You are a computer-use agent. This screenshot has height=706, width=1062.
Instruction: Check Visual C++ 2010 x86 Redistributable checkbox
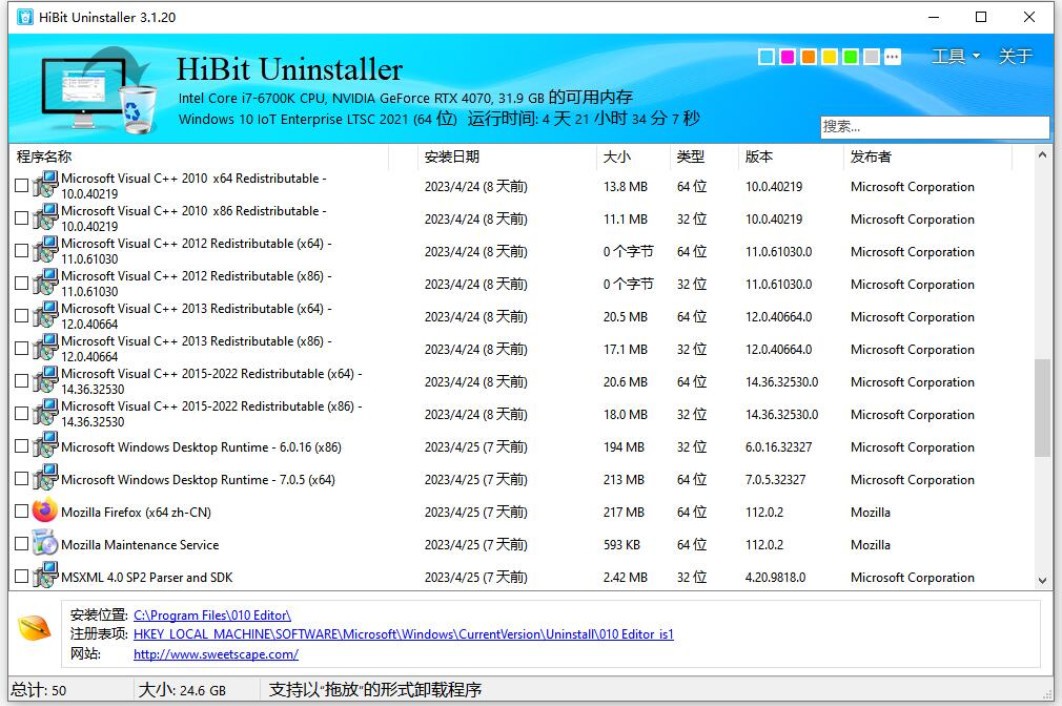click(x=22, y=217)
